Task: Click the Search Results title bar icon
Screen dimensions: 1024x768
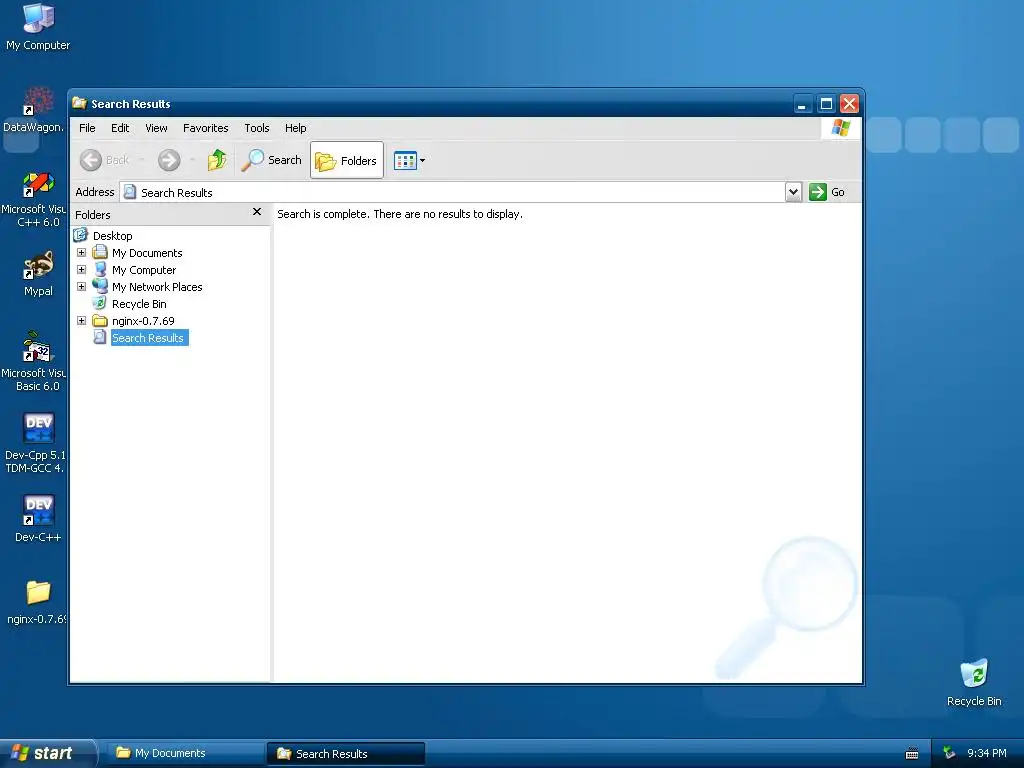Action: click(x=80, y=103)
